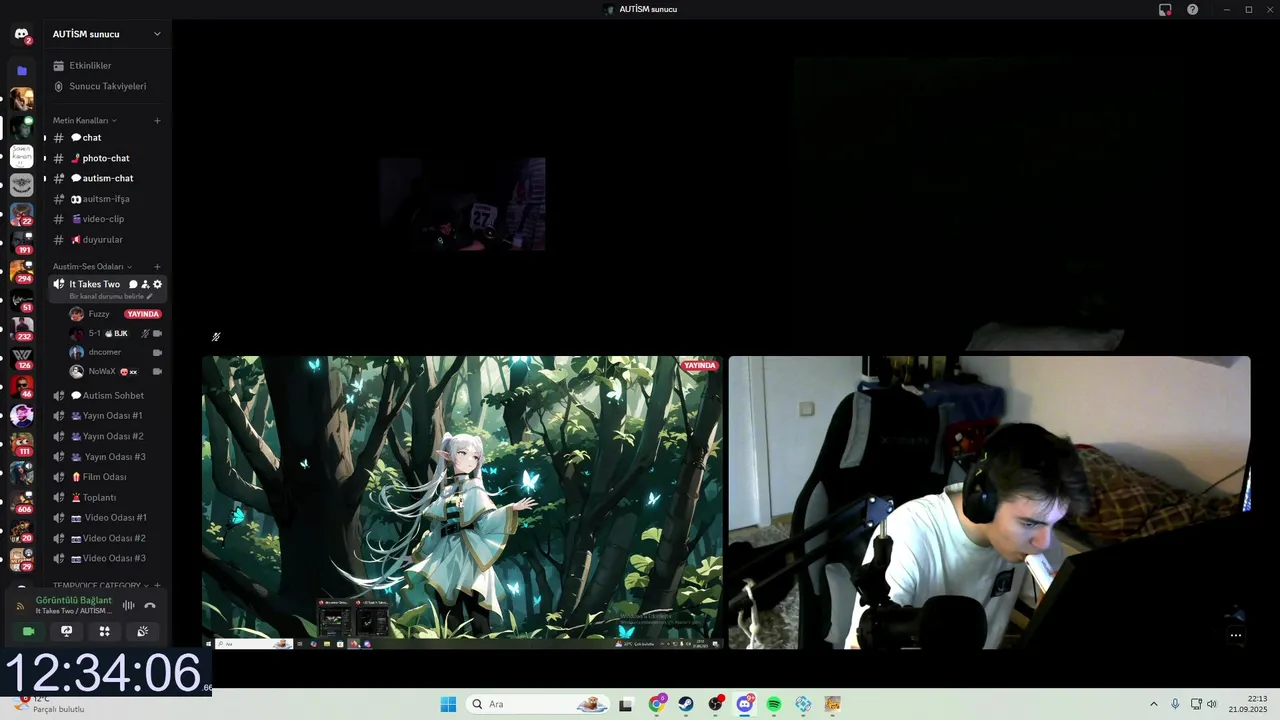Open the autism-chat channel
This screenshot has height=720, width=1280.
pyautogui.click(x=107, y=178)
